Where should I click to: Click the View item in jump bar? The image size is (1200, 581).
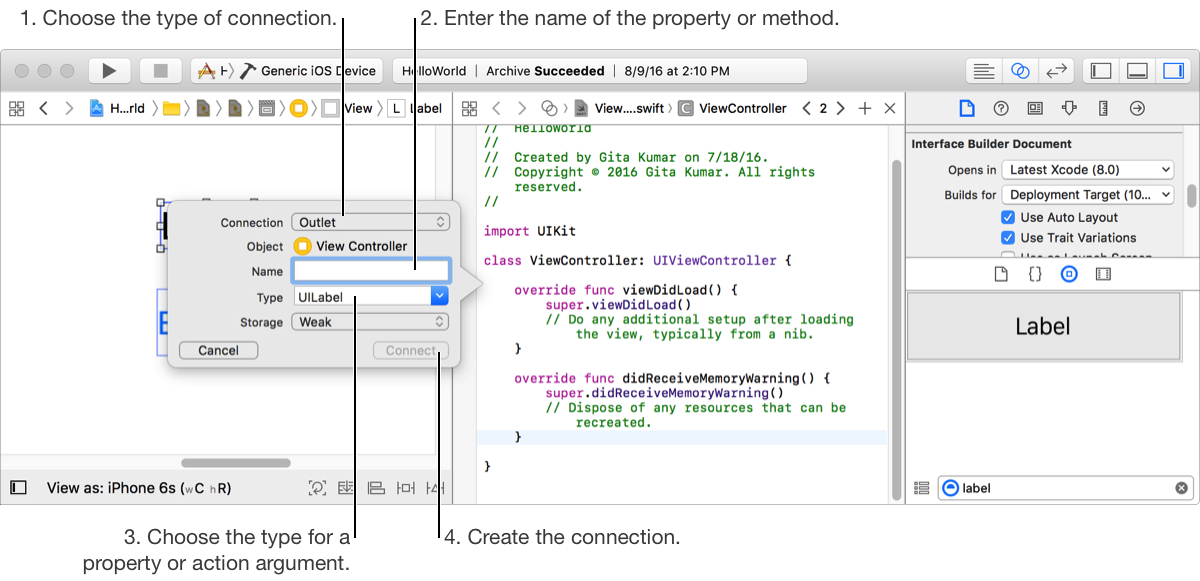(x=347, y=108)
